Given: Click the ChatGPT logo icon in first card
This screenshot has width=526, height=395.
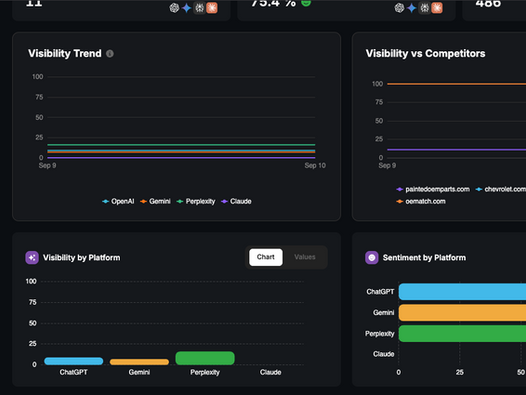Looking at the screenshot, I should [174, 8].
